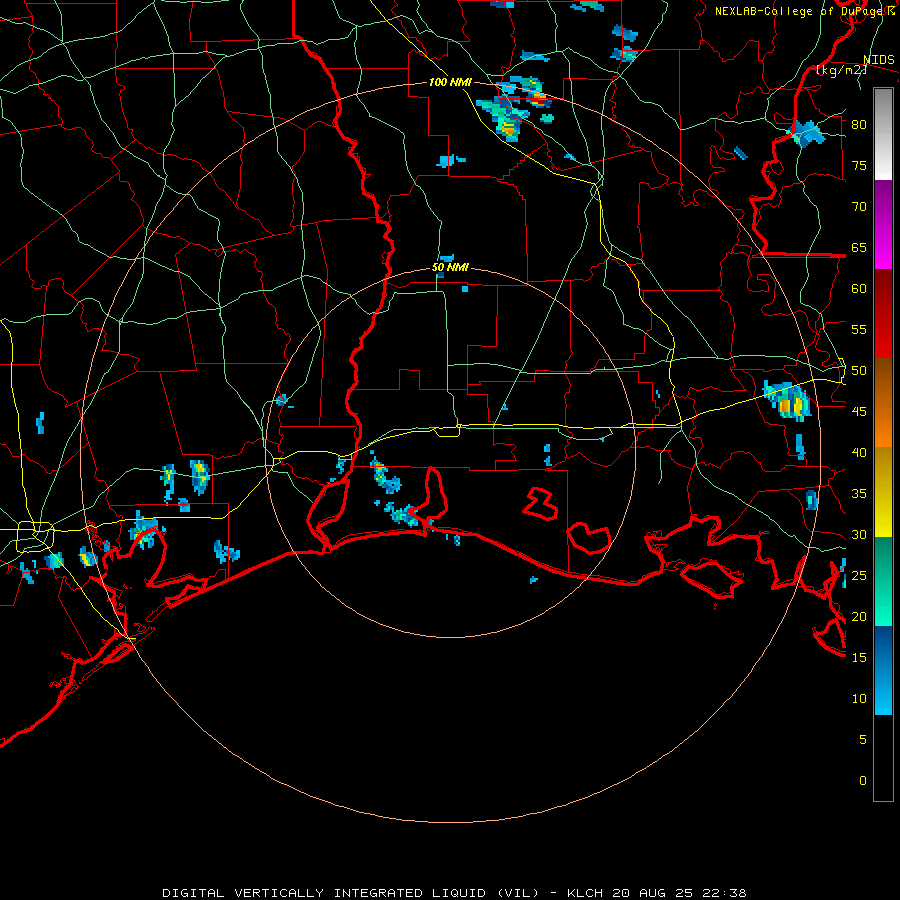Click the red-core storm cell near the 100 NMI label
The width and height of the screenshot is (900, 900).
(539, 100)
